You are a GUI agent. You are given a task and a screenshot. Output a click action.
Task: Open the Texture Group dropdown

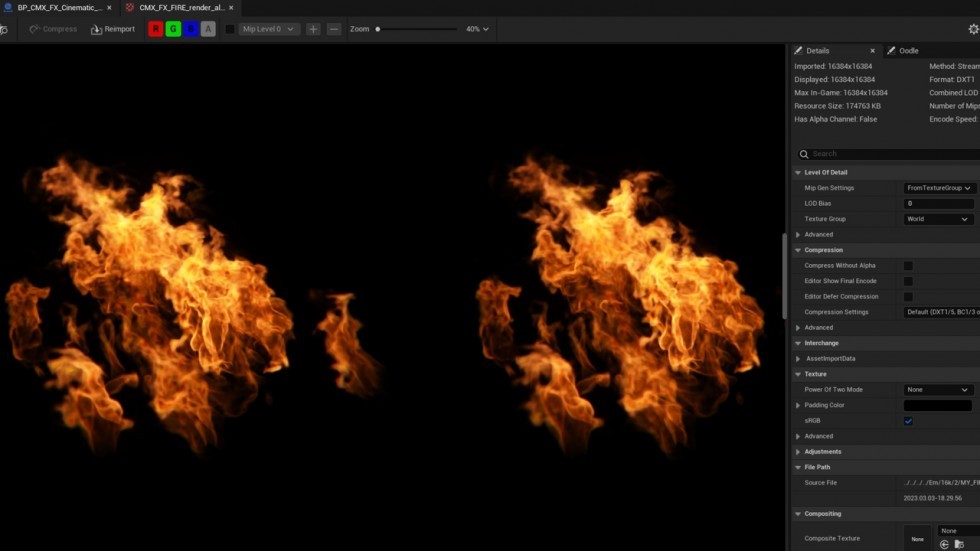(x=938, y=219)
